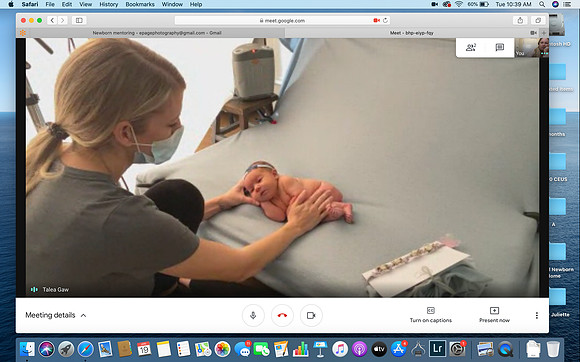The image size is (580, 362).
Task: Open System Preferences from the Dock
Action: [458, 349]
